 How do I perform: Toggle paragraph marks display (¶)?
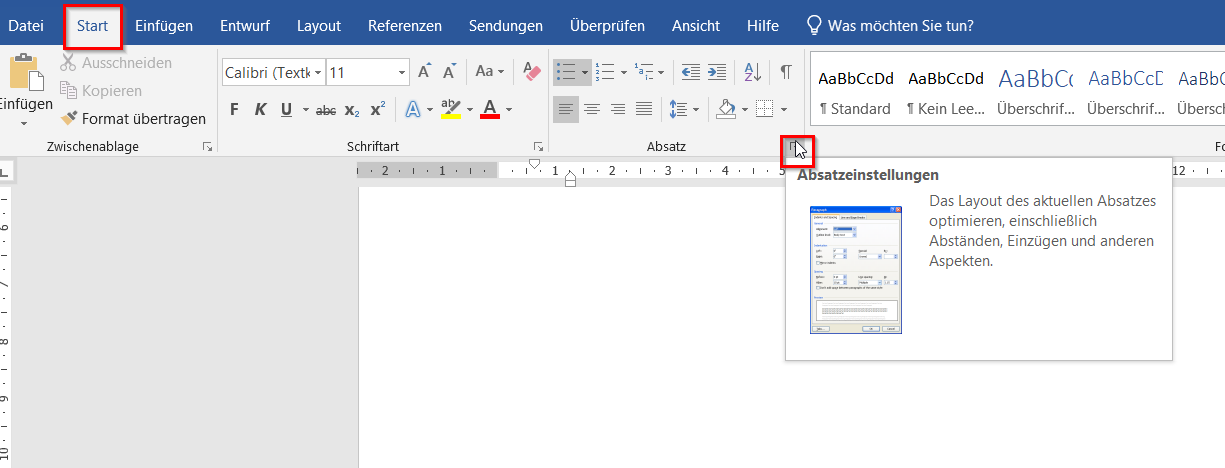point(786,72)
